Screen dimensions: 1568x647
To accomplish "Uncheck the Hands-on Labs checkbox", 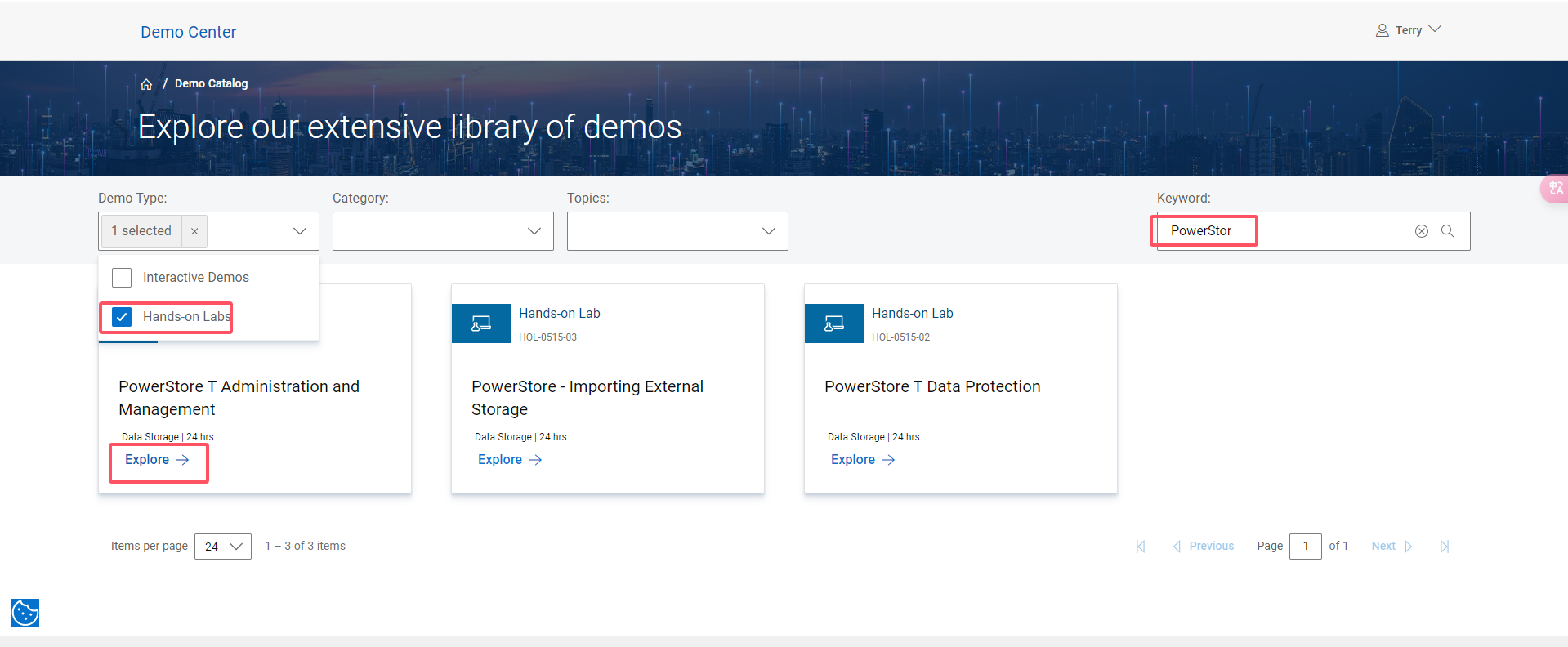I will (x=122, y=317).
